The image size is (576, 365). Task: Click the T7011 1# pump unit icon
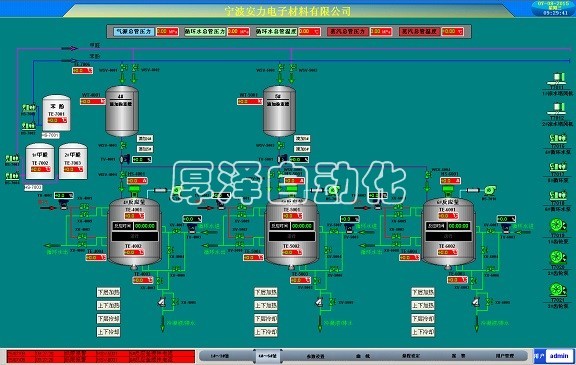pyautogui.click(x=558, y=78)
